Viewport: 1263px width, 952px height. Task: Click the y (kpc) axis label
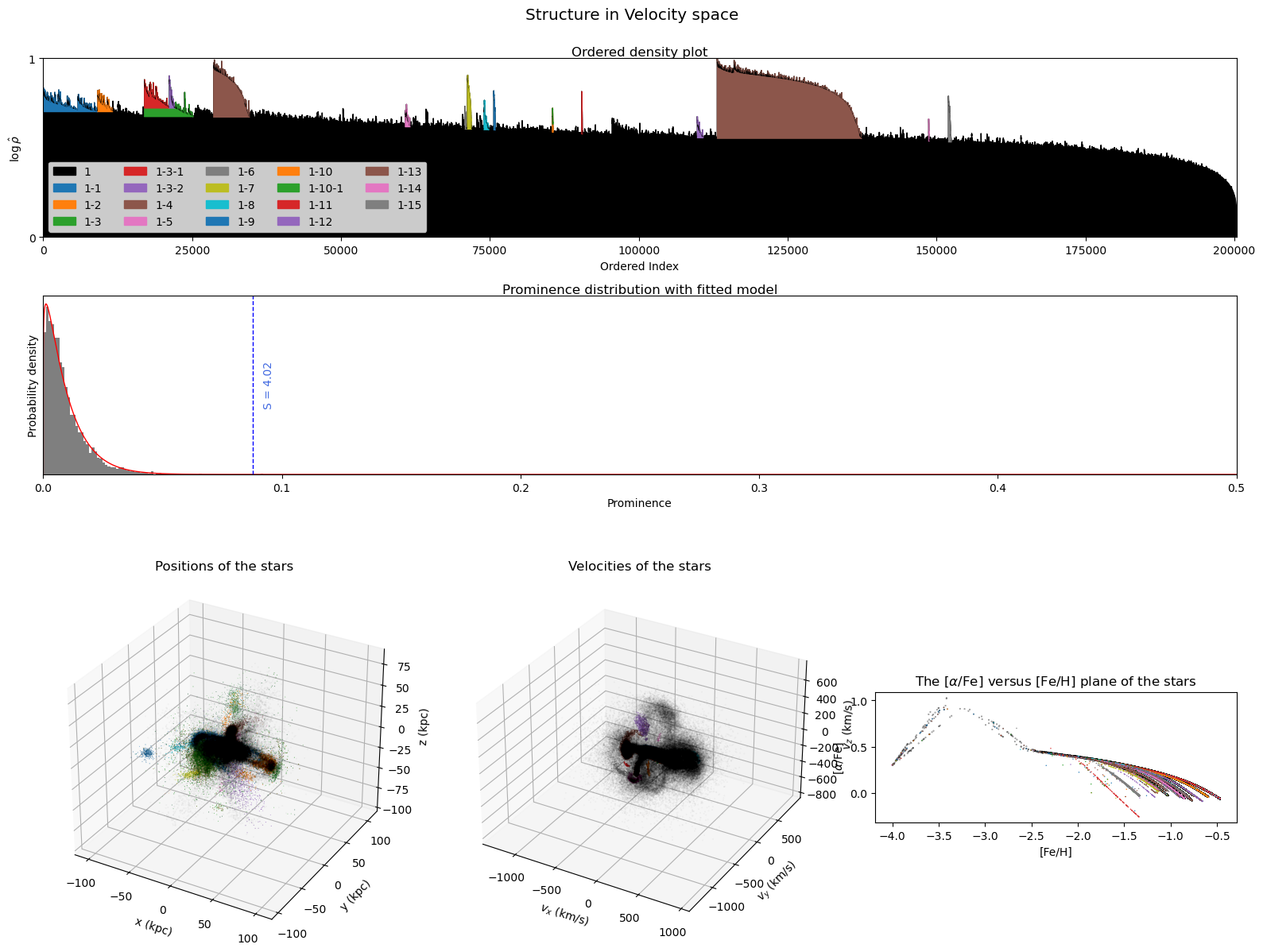355,895
